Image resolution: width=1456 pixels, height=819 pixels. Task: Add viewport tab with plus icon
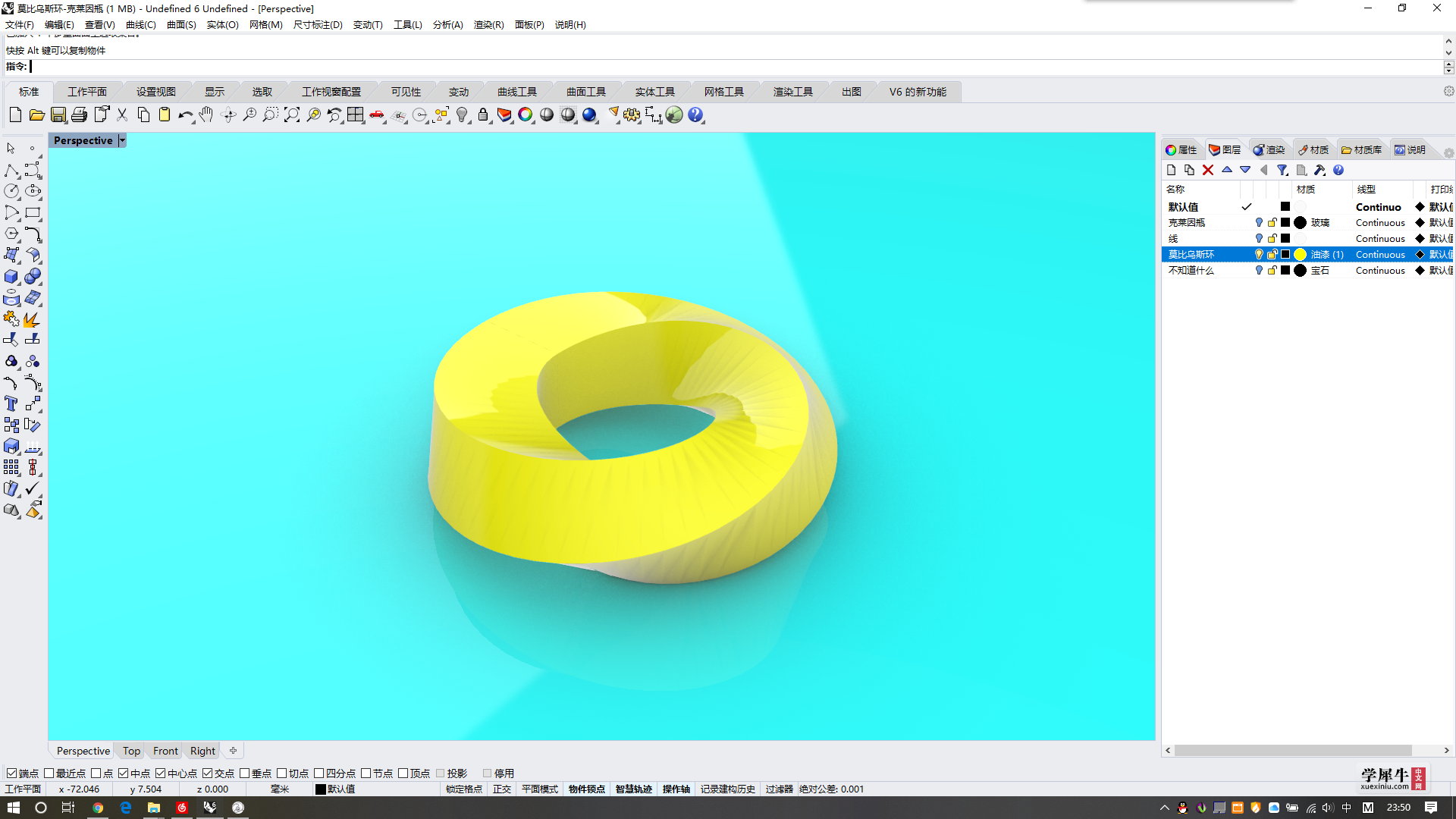[234, 751]
